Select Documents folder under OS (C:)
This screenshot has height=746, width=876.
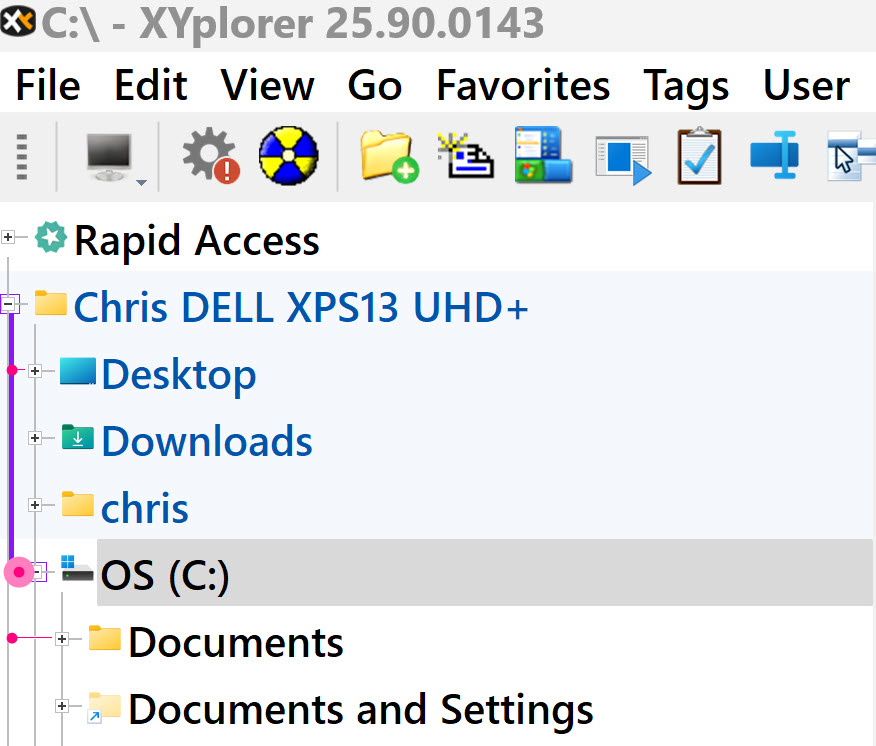click(x=236, y=642)
